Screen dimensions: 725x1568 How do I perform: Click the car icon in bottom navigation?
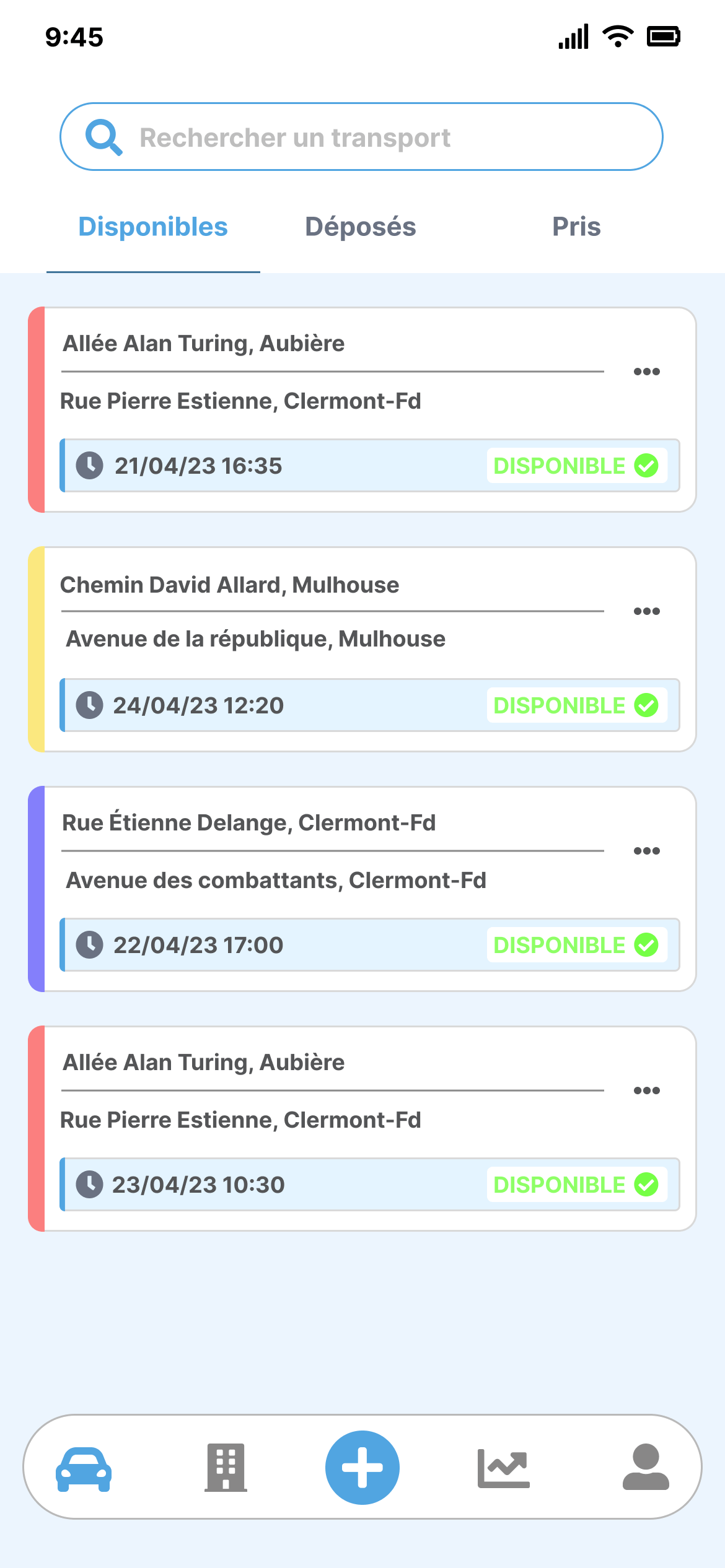pyautogui.click(x=84, y=1469)
